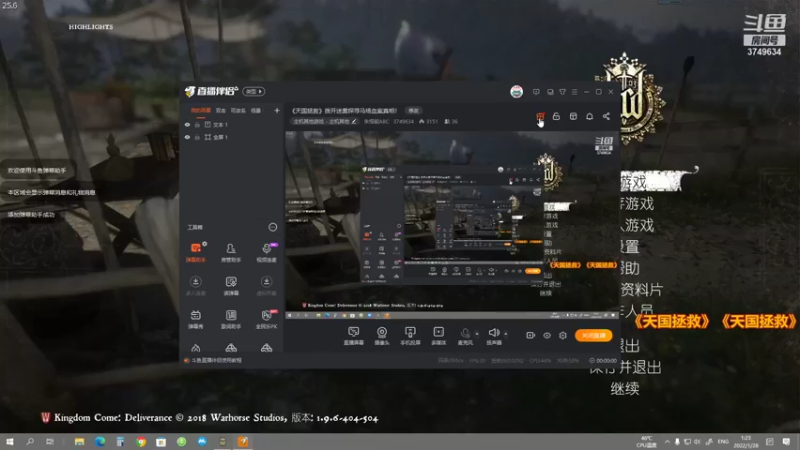Add a 直播屏幕 screen capture source
Screen dimensions: 800x450
coord(353,336)
